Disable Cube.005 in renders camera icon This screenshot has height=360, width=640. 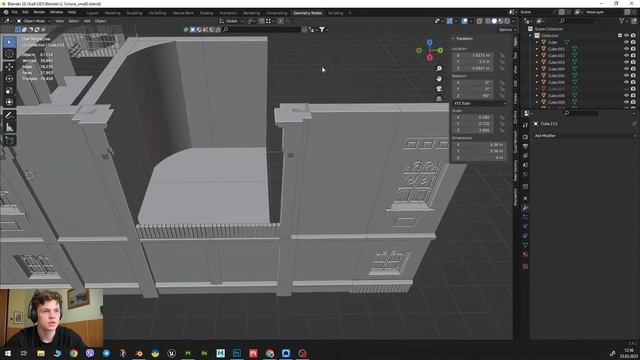pos(633,76)
